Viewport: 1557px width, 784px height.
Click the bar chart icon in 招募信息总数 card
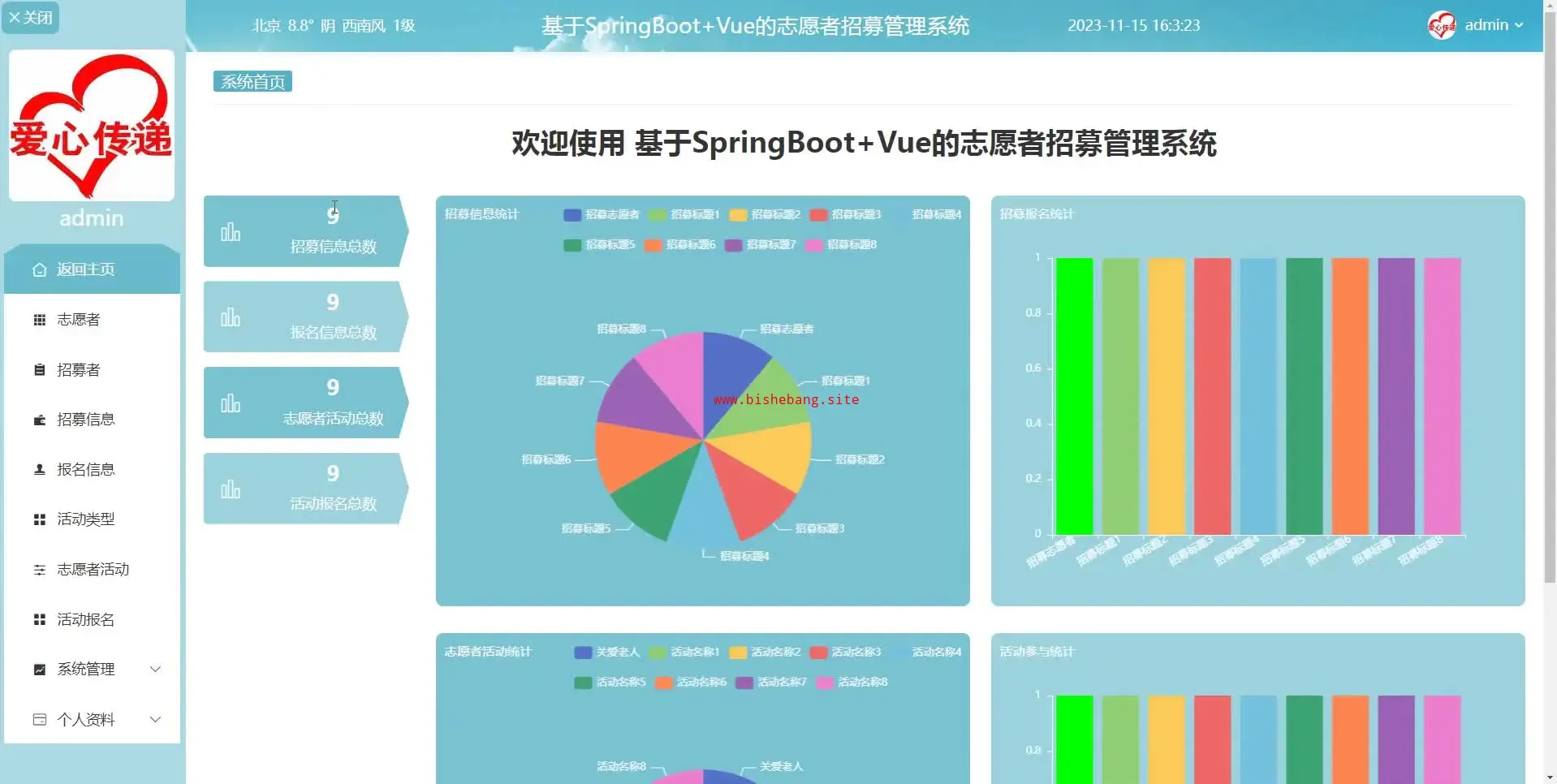[x=231, y=232]
